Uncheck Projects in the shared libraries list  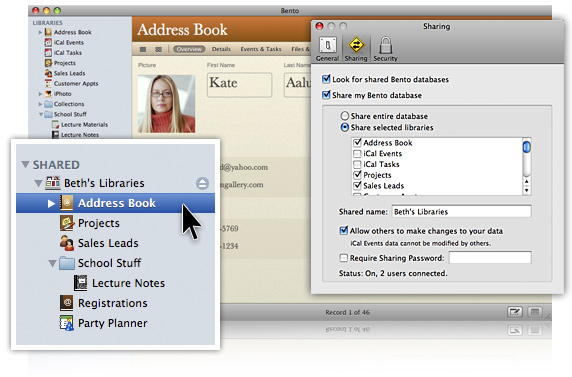click(x=358, y=174)
